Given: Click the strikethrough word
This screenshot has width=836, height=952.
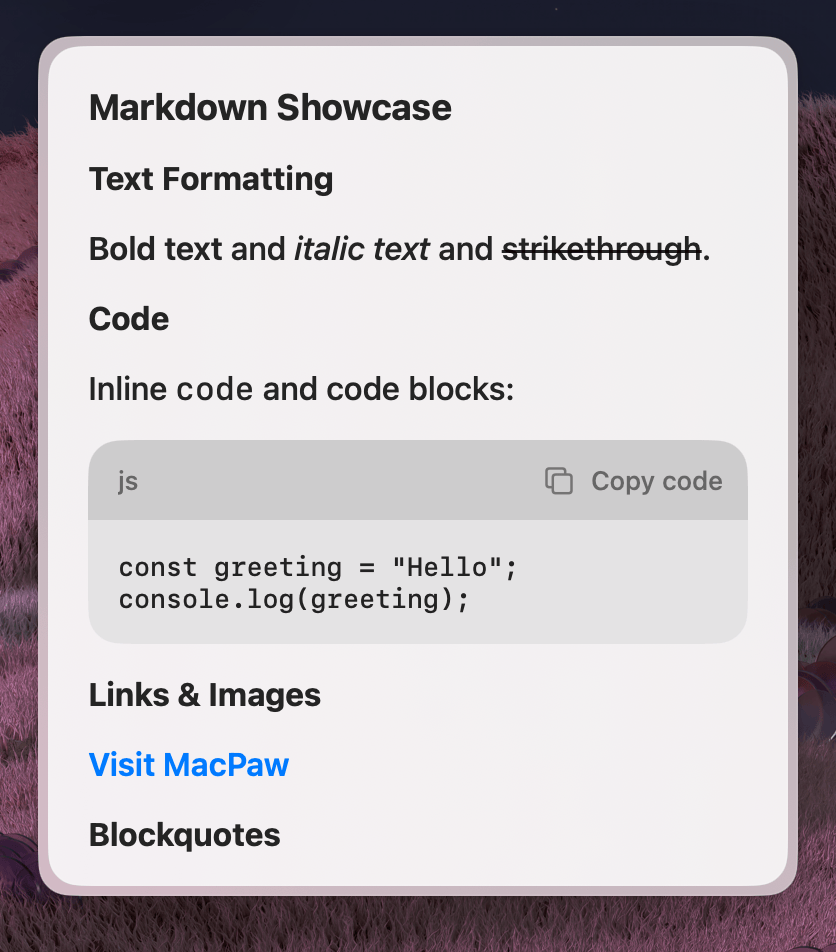Looking at the screenshot, I should pyautogui.click(x=602, y=250).
